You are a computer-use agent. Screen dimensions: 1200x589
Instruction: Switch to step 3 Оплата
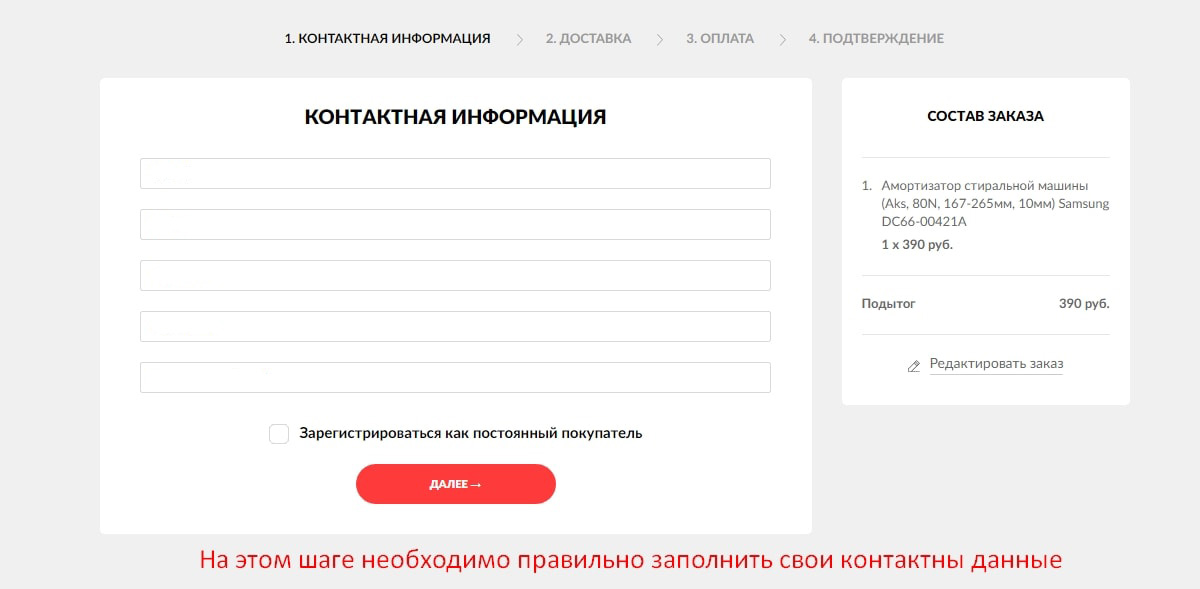(720, 39)
